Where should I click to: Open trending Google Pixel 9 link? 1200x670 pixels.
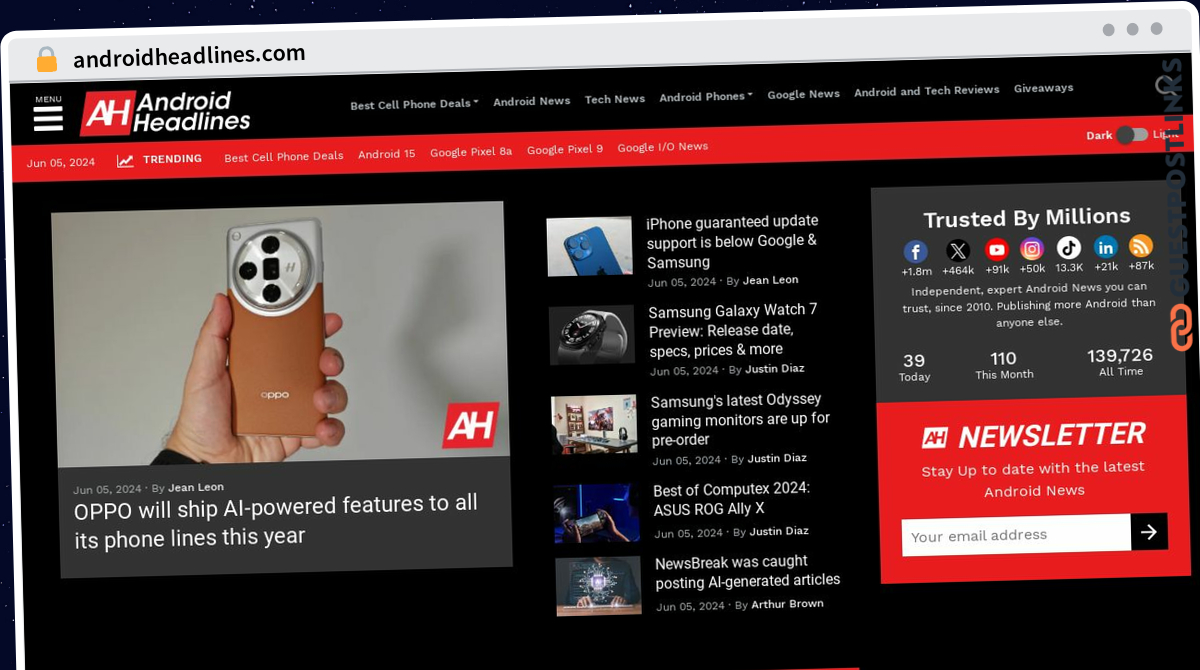565,149
